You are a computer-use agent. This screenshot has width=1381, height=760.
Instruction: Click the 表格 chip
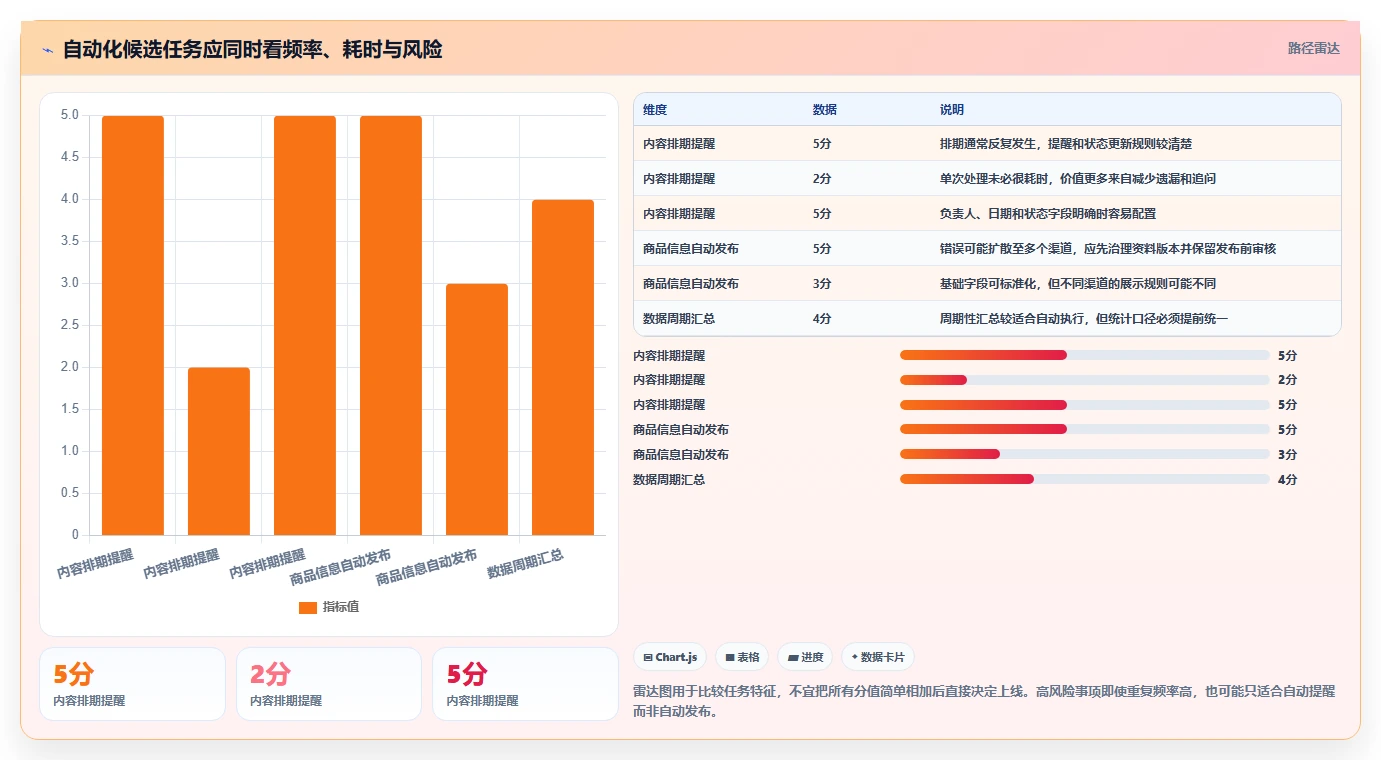tap(742, 657)
